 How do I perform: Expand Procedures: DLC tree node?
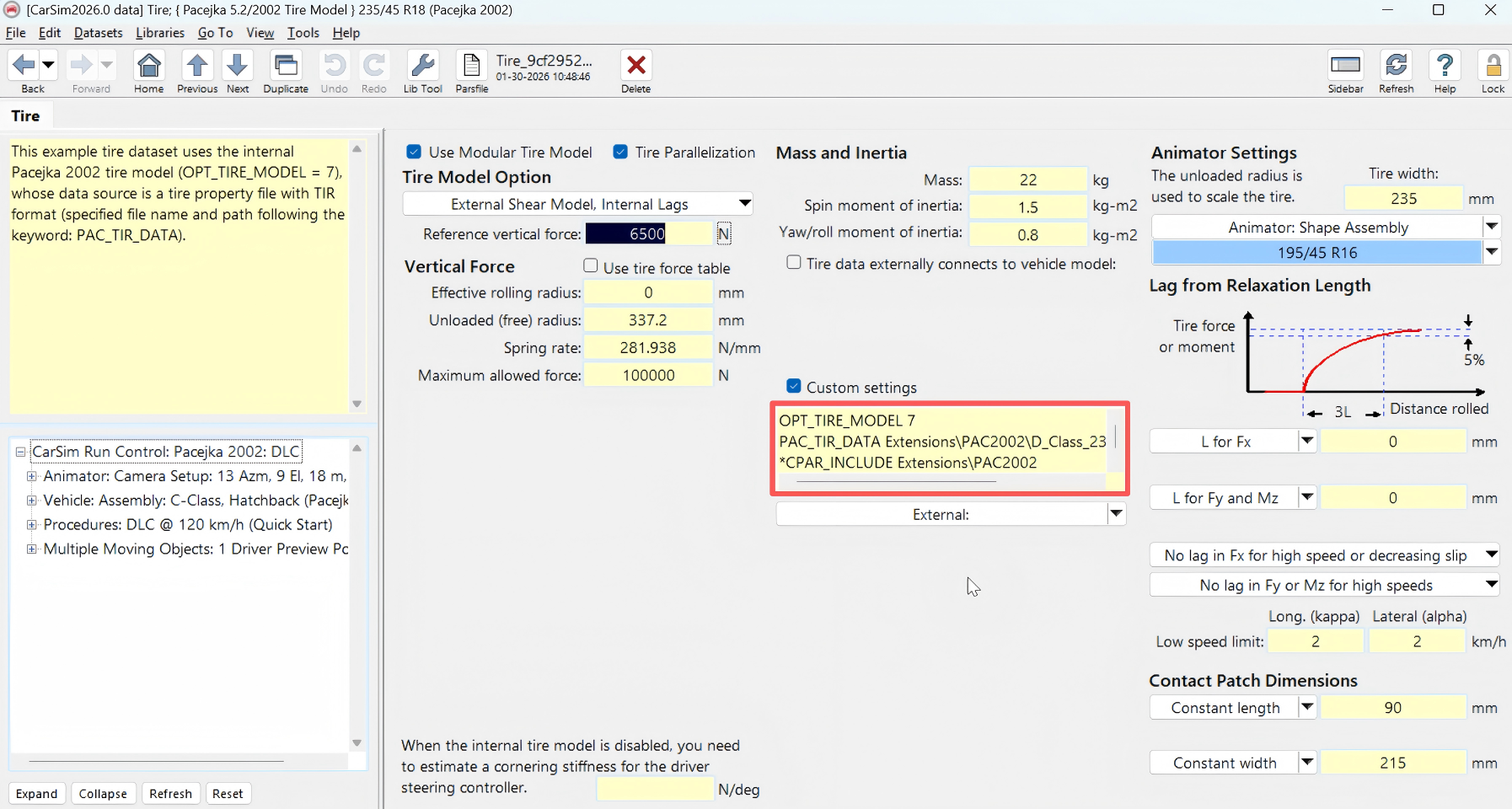(x=32, y=525)
